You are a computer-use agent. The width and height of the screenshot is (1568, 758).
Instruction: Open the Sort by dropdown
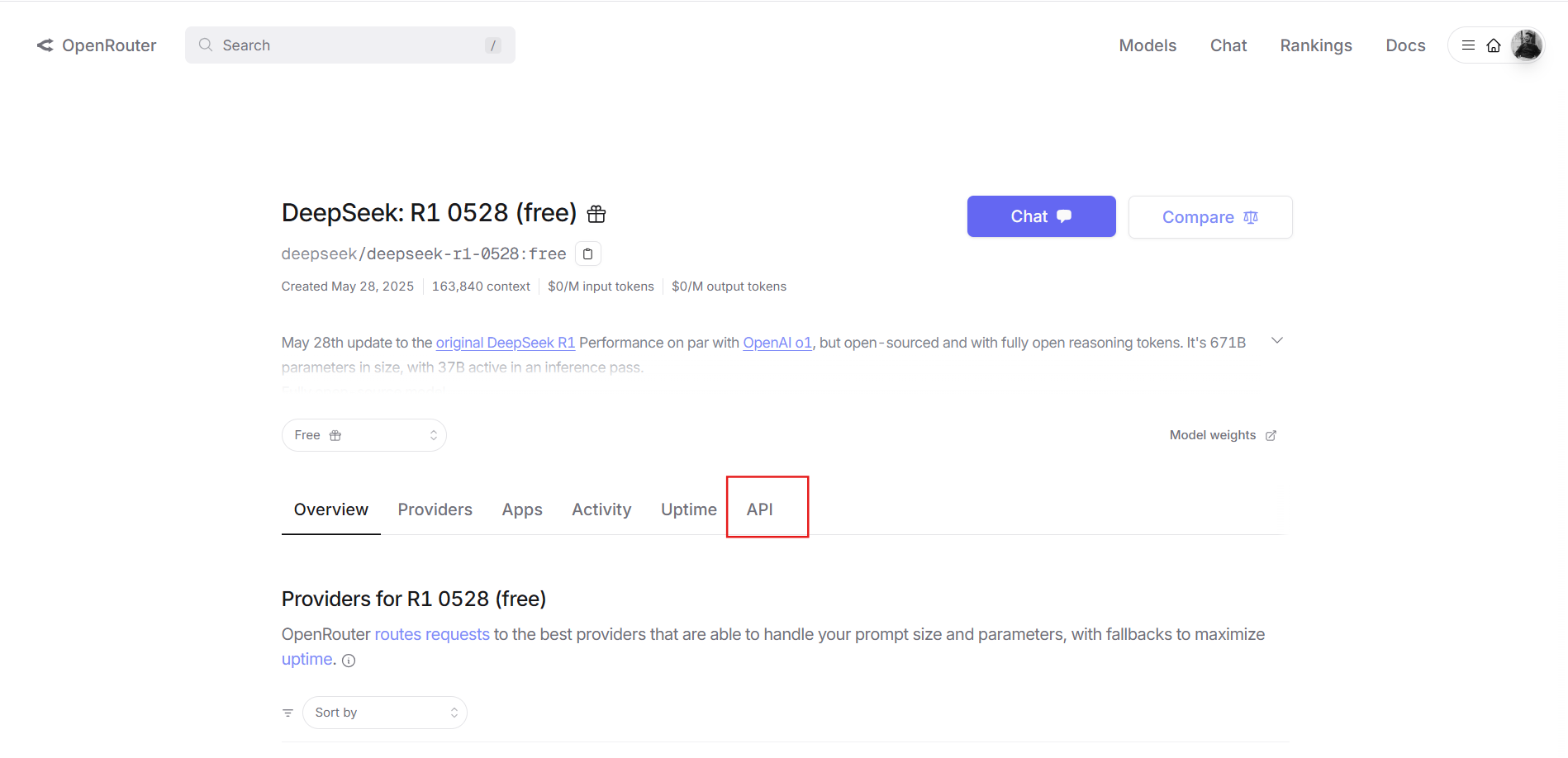tap(384, 712)
